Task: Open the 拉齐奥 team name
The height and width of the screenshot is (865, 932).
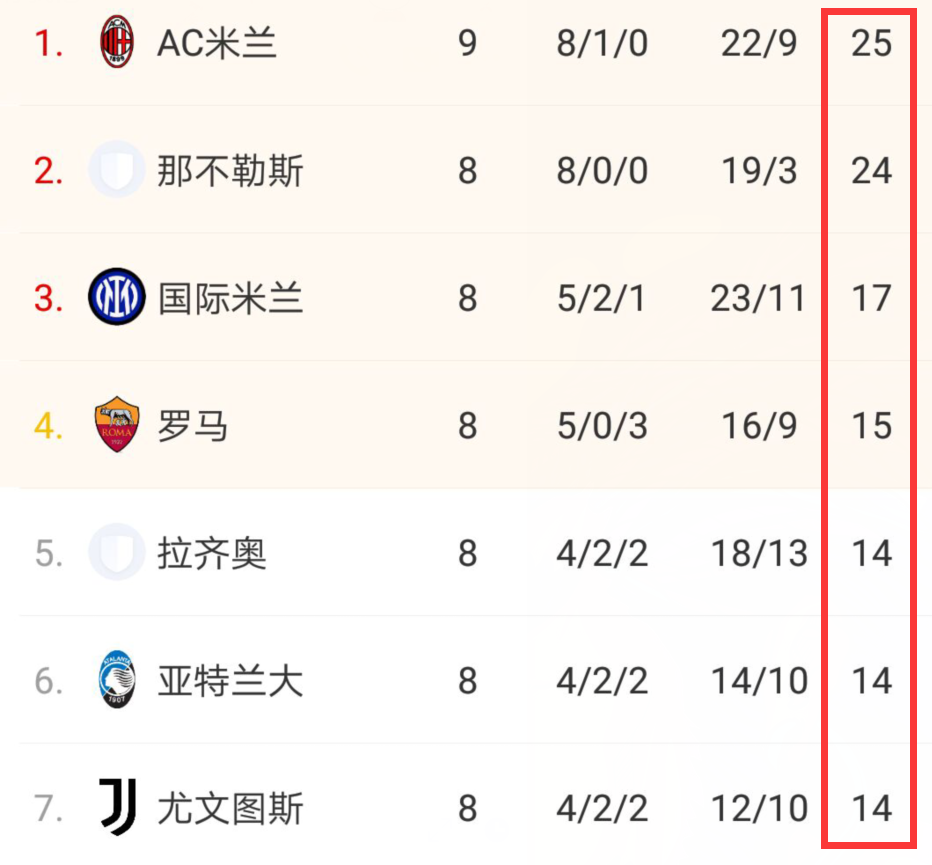Action: coord(212,553)
